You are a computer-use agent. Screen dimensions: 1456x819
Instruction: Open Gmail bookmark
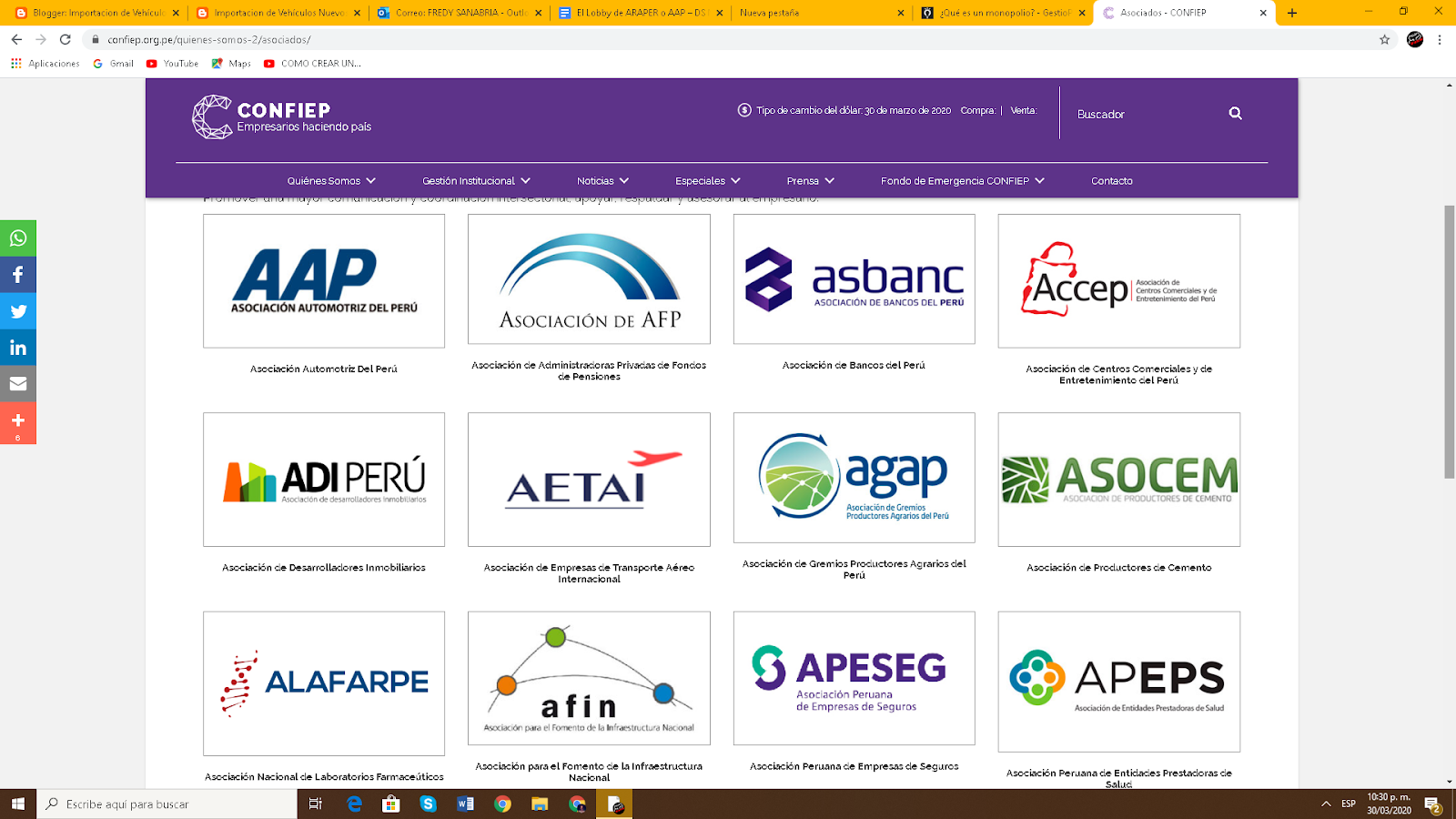coord(114,64)
